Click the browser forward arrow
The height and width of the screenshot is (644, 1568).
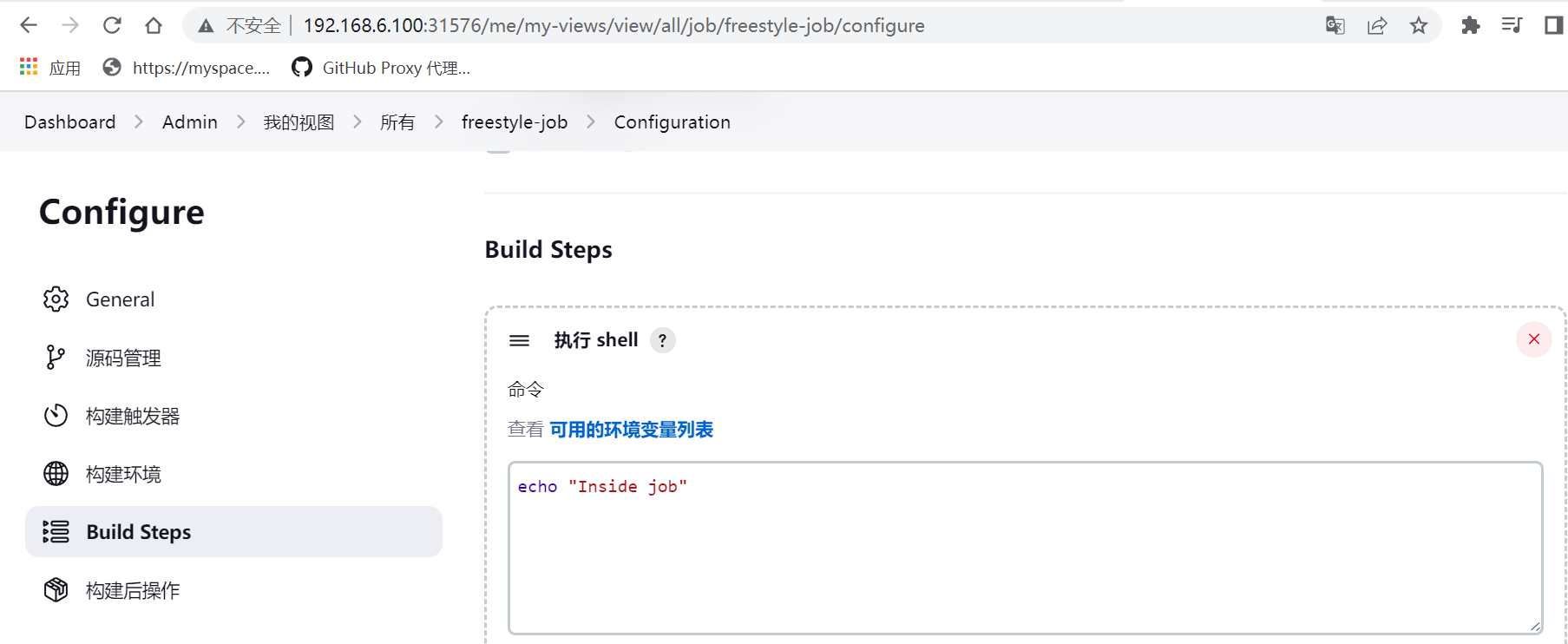(70, 25)
